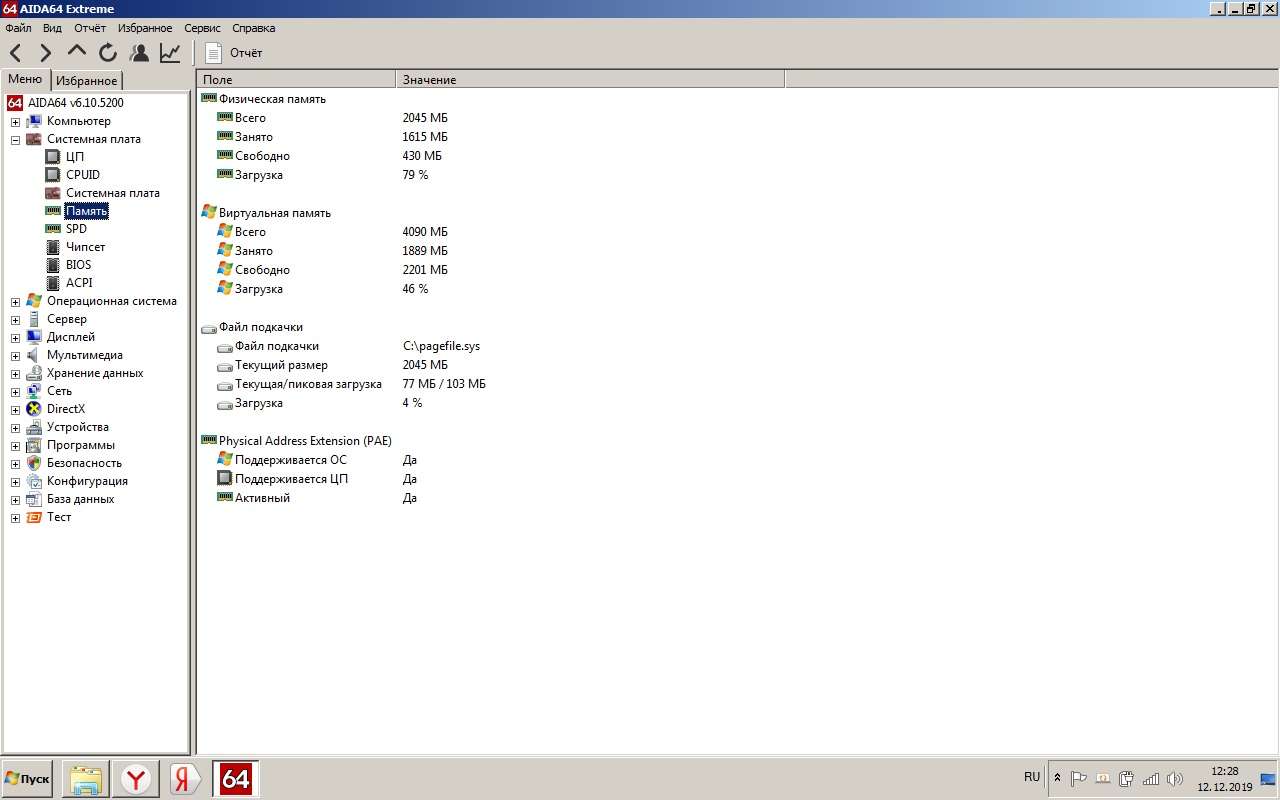Select Память in the tree
Screen dimensions: 1280x800
[86, 211]
